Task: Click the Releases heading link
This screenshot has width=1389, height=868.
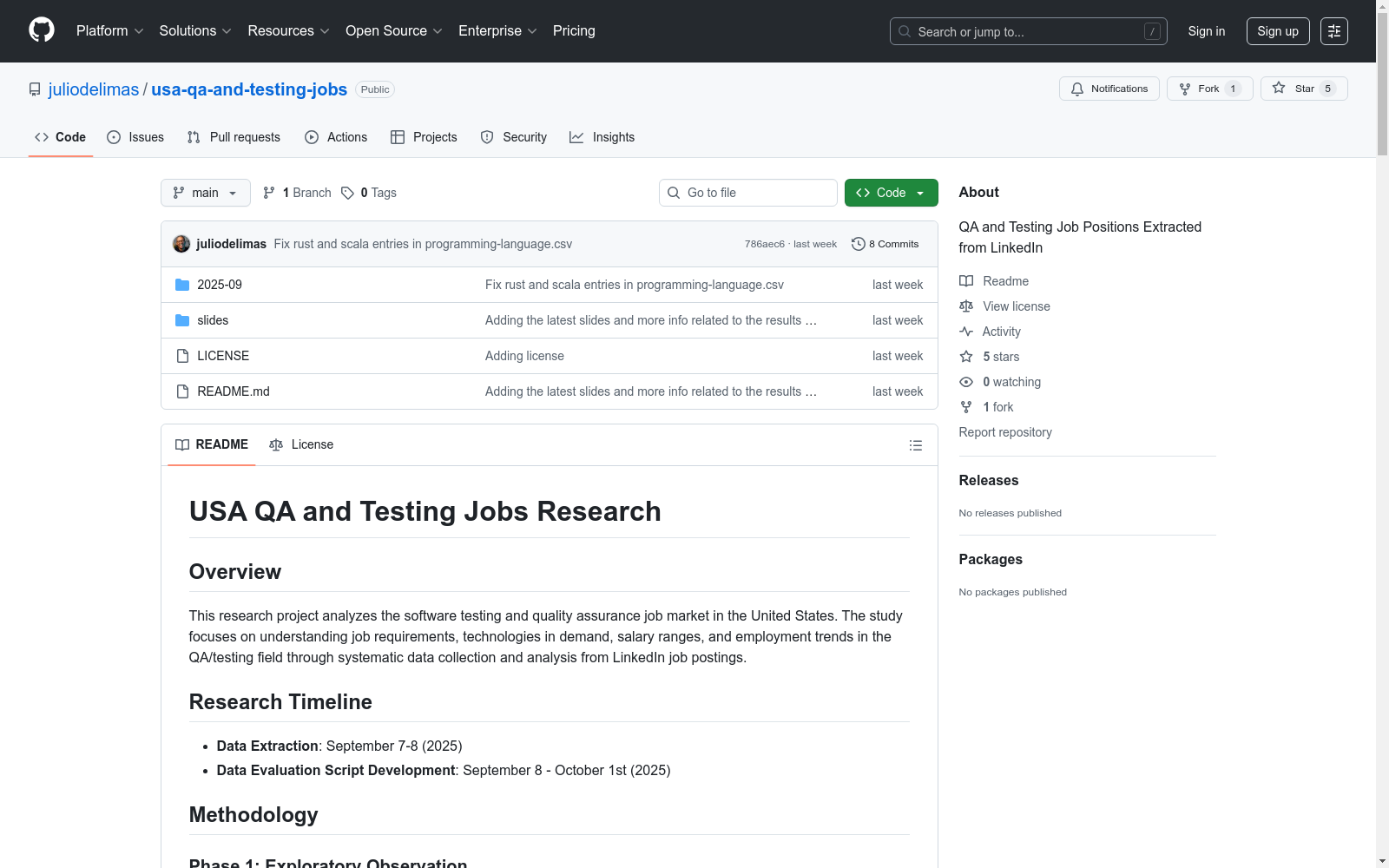Action: (989, 480)
